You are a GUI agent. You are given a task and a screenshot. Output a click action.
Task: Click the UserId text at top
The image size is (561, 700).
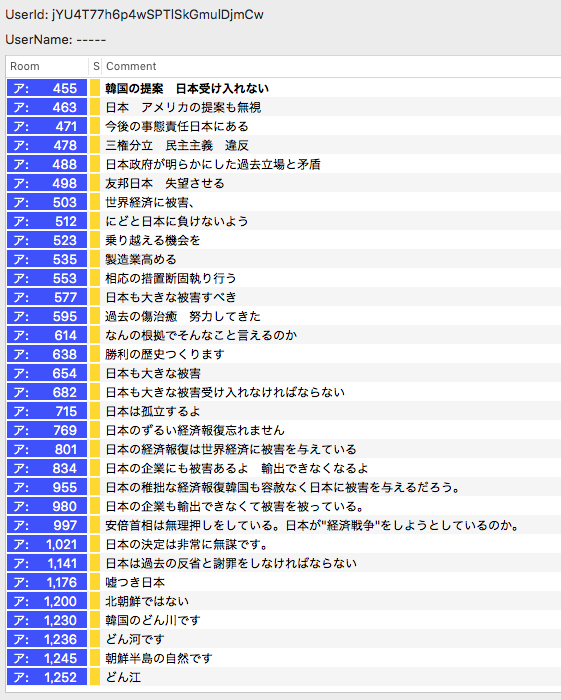click(x=134, y=15)
